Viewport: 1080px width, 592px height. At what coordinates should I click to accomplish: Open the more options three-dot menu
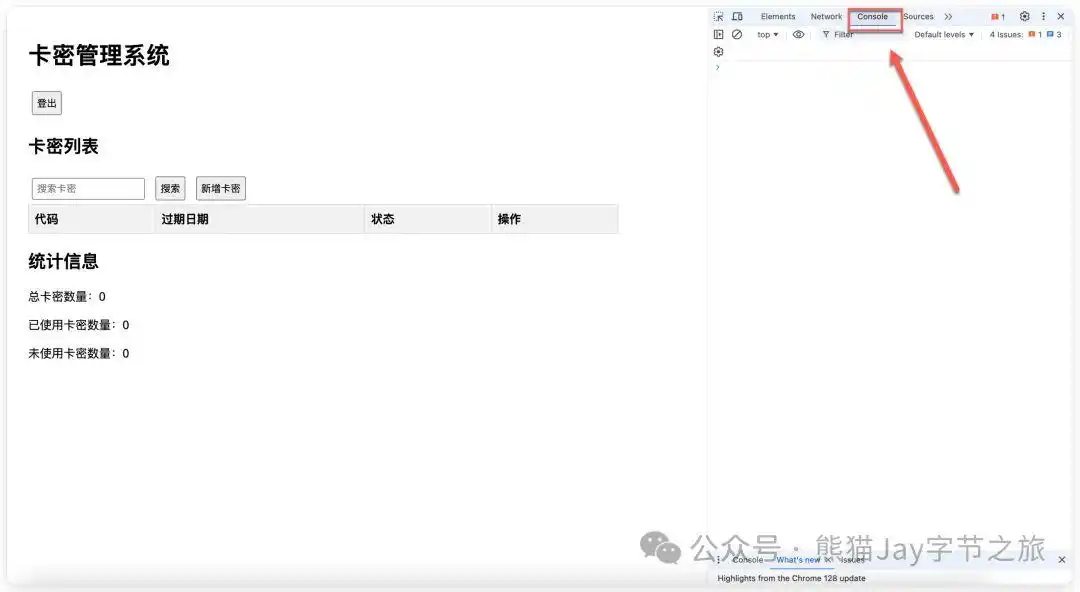point(1042,15)
